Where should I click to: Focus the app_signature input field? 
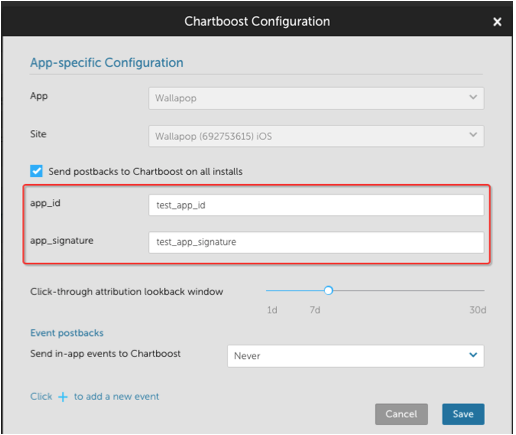click(x=316, y=242)
